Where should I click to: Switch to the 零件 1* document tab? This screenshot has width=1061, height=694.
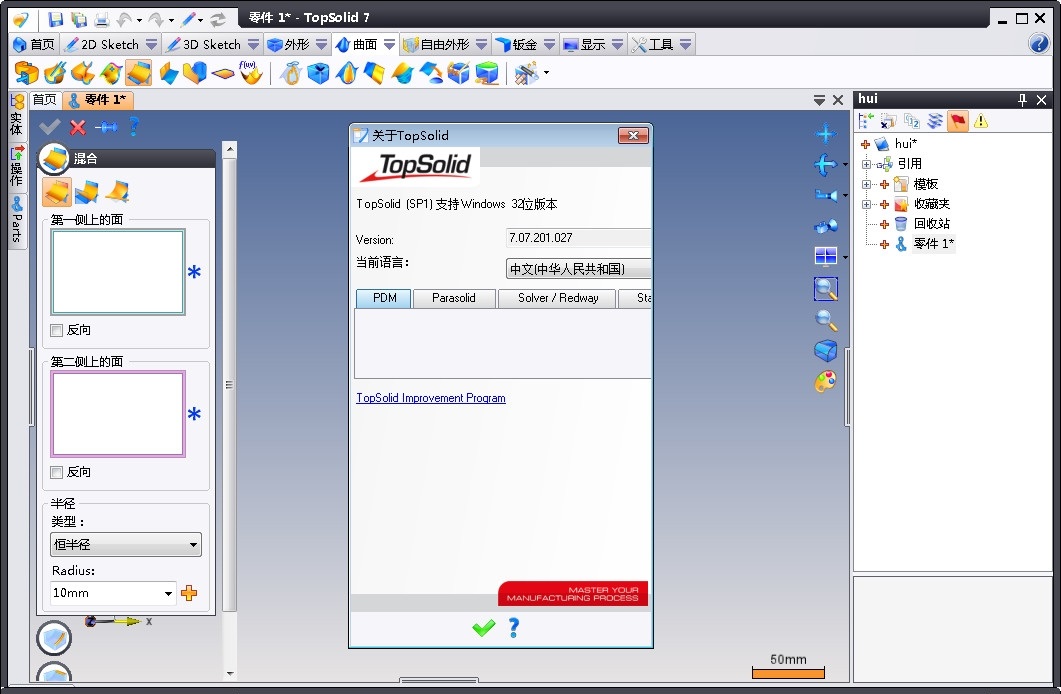point(99,100)
